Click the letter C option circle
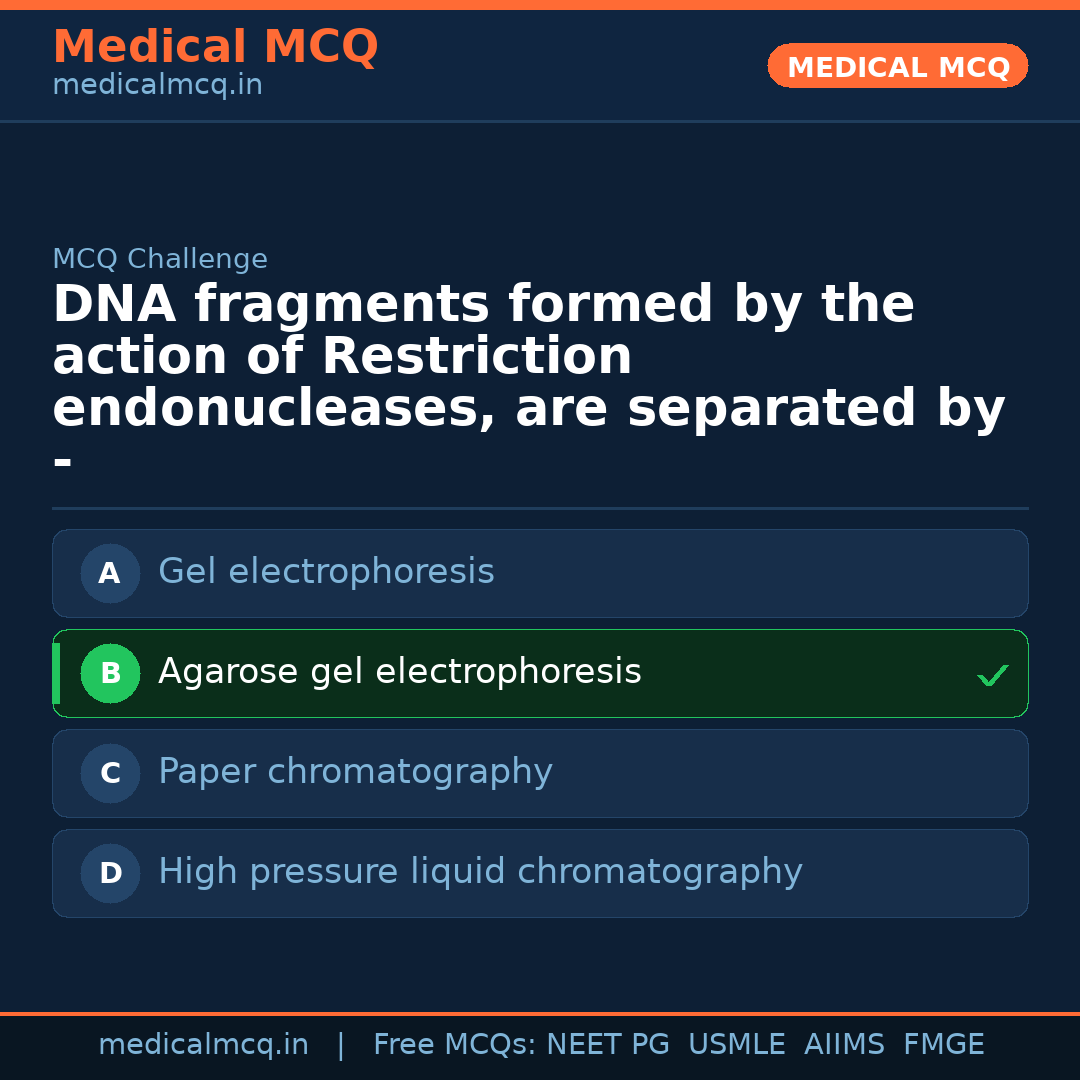1080x1080 pixels. click(110, 774)
